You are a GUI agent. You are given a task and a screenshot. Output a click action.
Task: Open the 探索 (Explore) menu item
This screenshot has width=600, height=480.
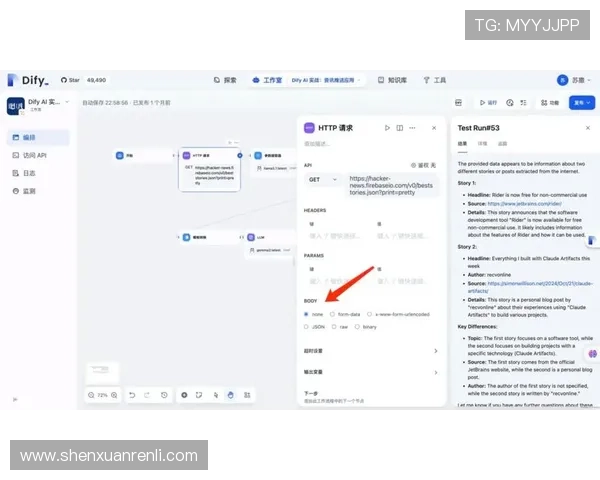point(225,80)
